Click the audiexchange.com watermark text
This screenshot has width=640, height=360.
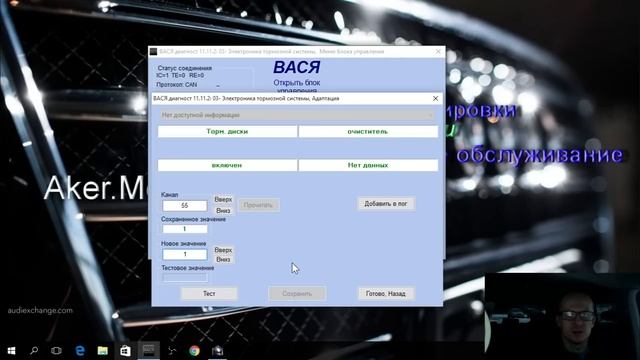pyautogui.click(x=40, y=310)
